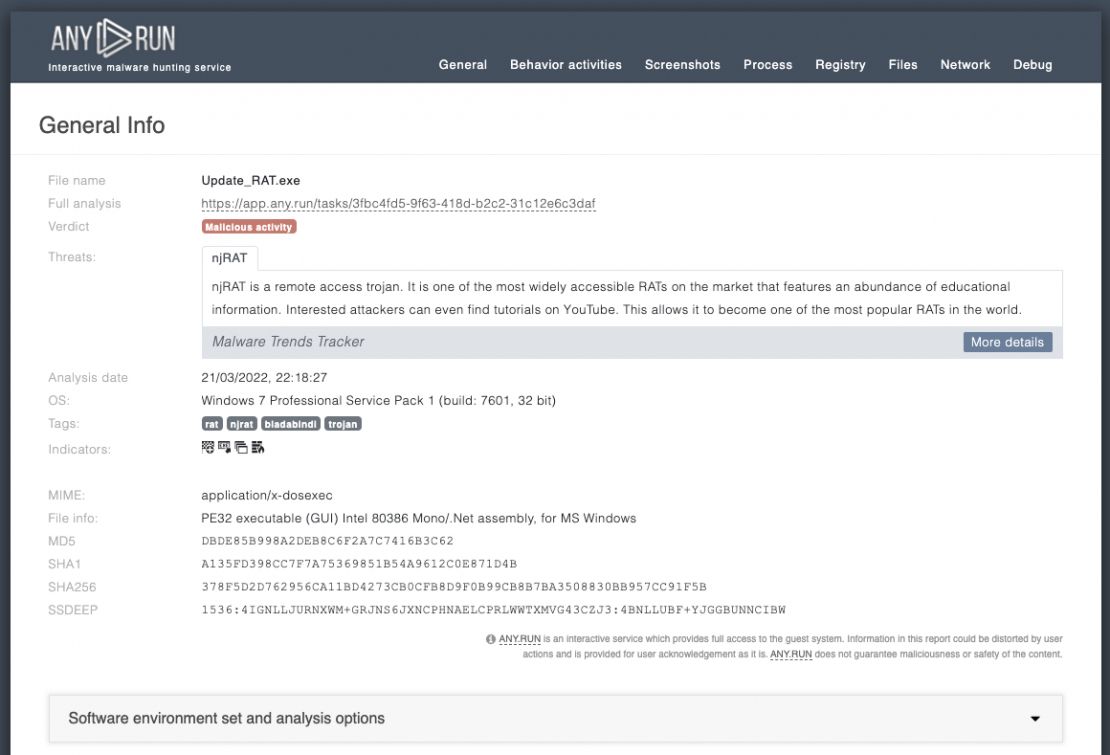Select the njRAT threat tab
The height and width of the screenshot is (755, 1110).
229,258
